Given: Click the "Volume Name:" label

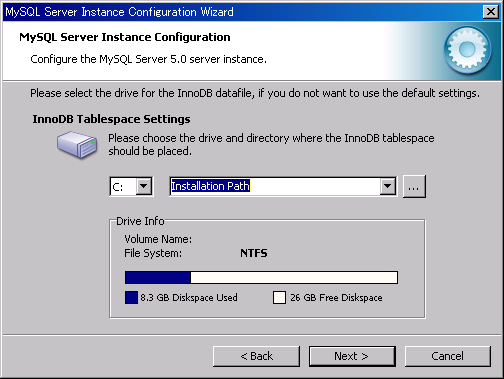Looking at the screenshot, I should [158, 239].
